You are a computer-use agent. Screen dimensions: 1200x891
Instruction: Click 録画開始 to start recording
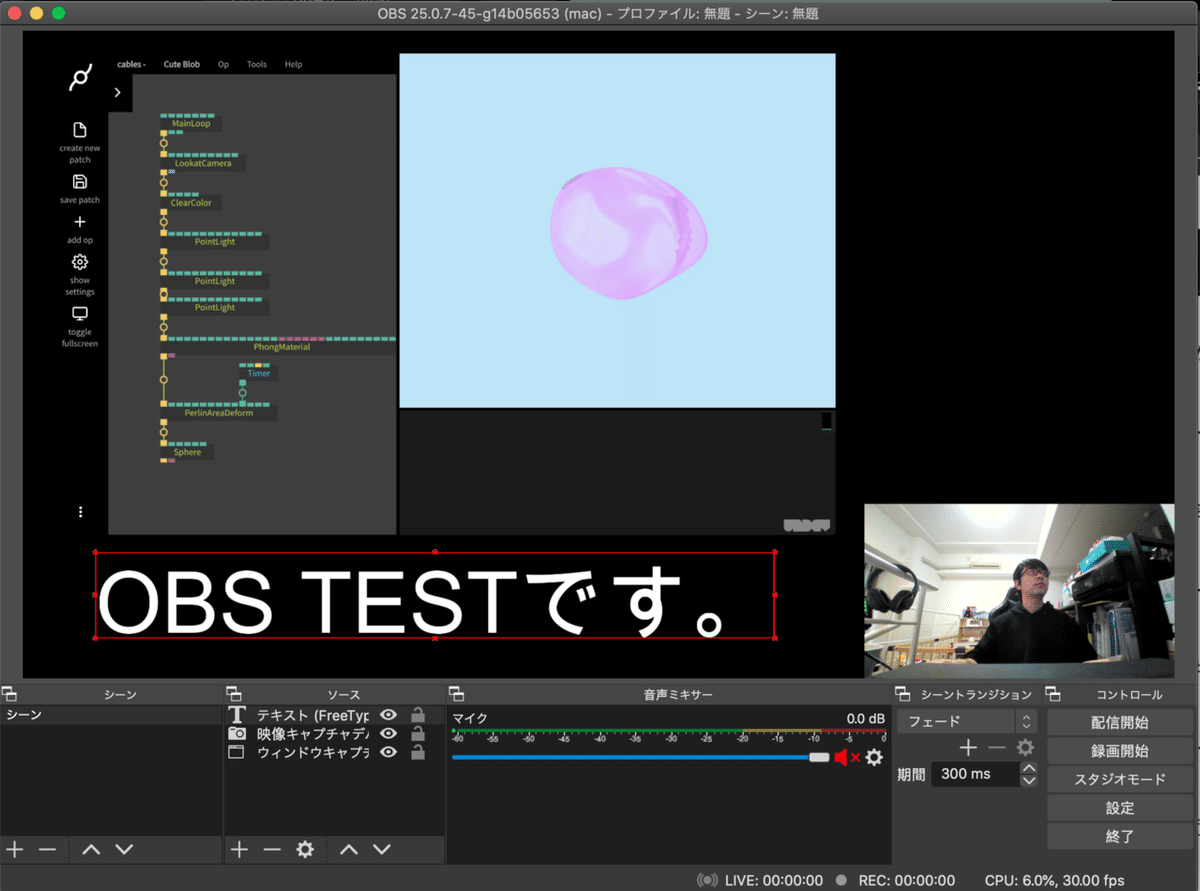coord(1120,750)
